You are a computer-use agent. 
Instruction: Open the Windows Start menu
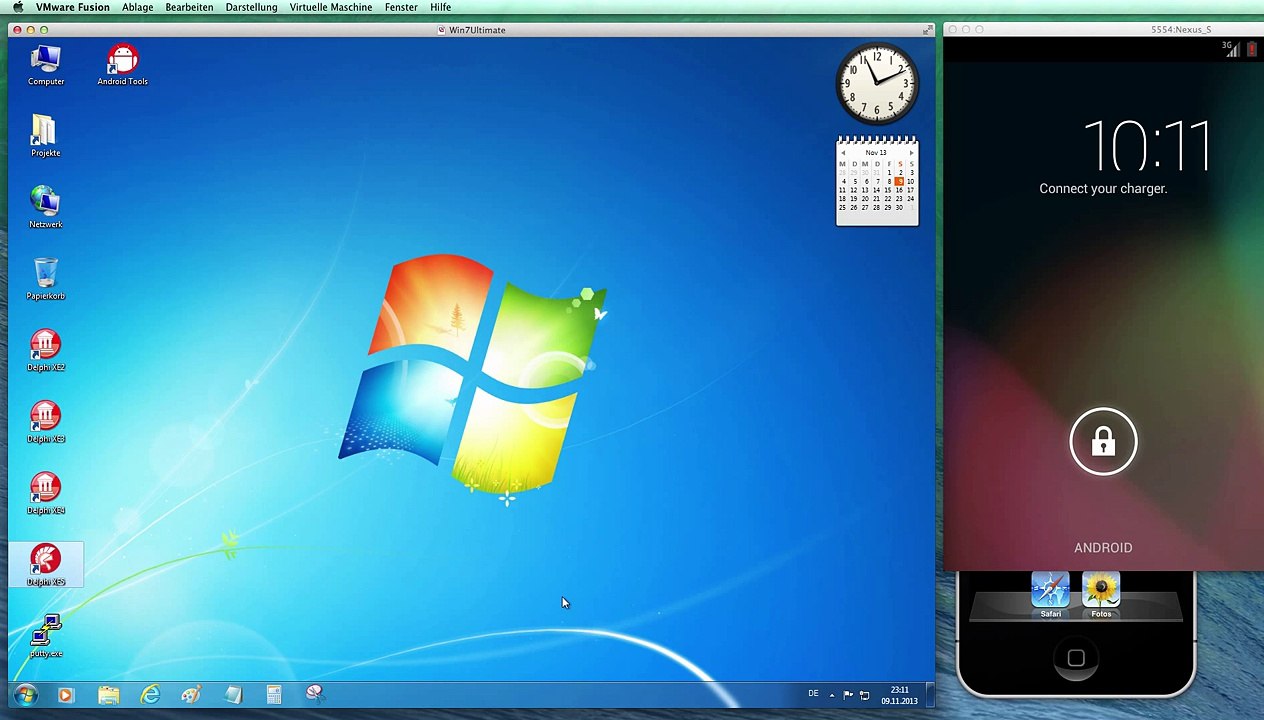(25, 695)
